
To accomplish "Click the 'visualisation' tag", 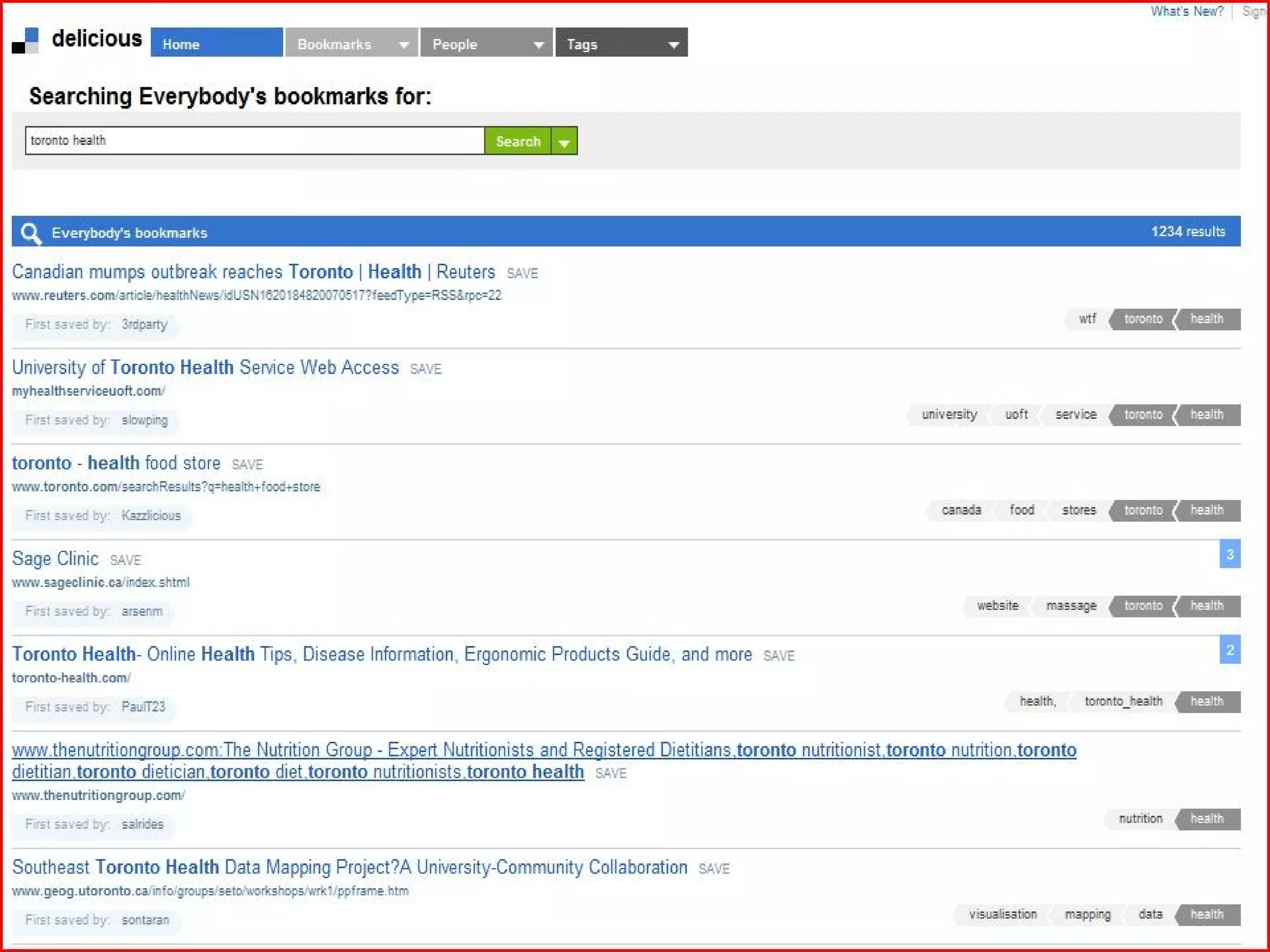I will [x=1002, y=914].
